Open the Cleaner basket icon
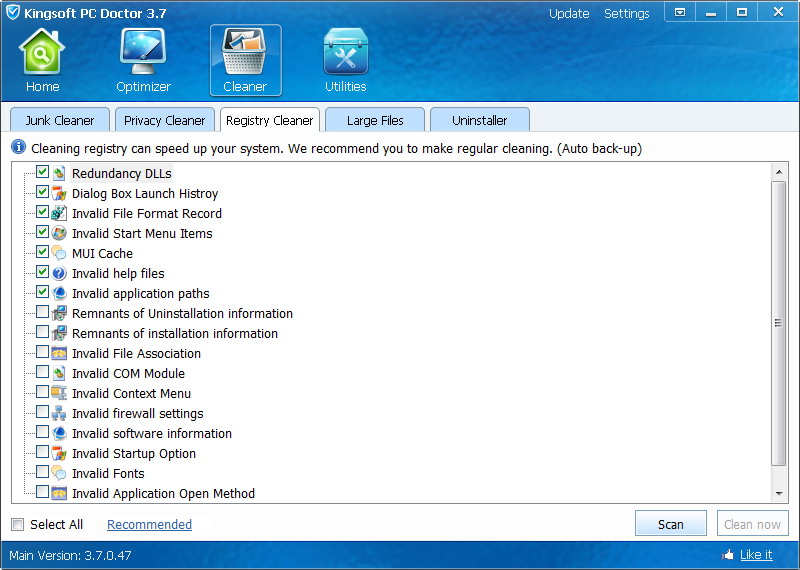 coord(244,53)
